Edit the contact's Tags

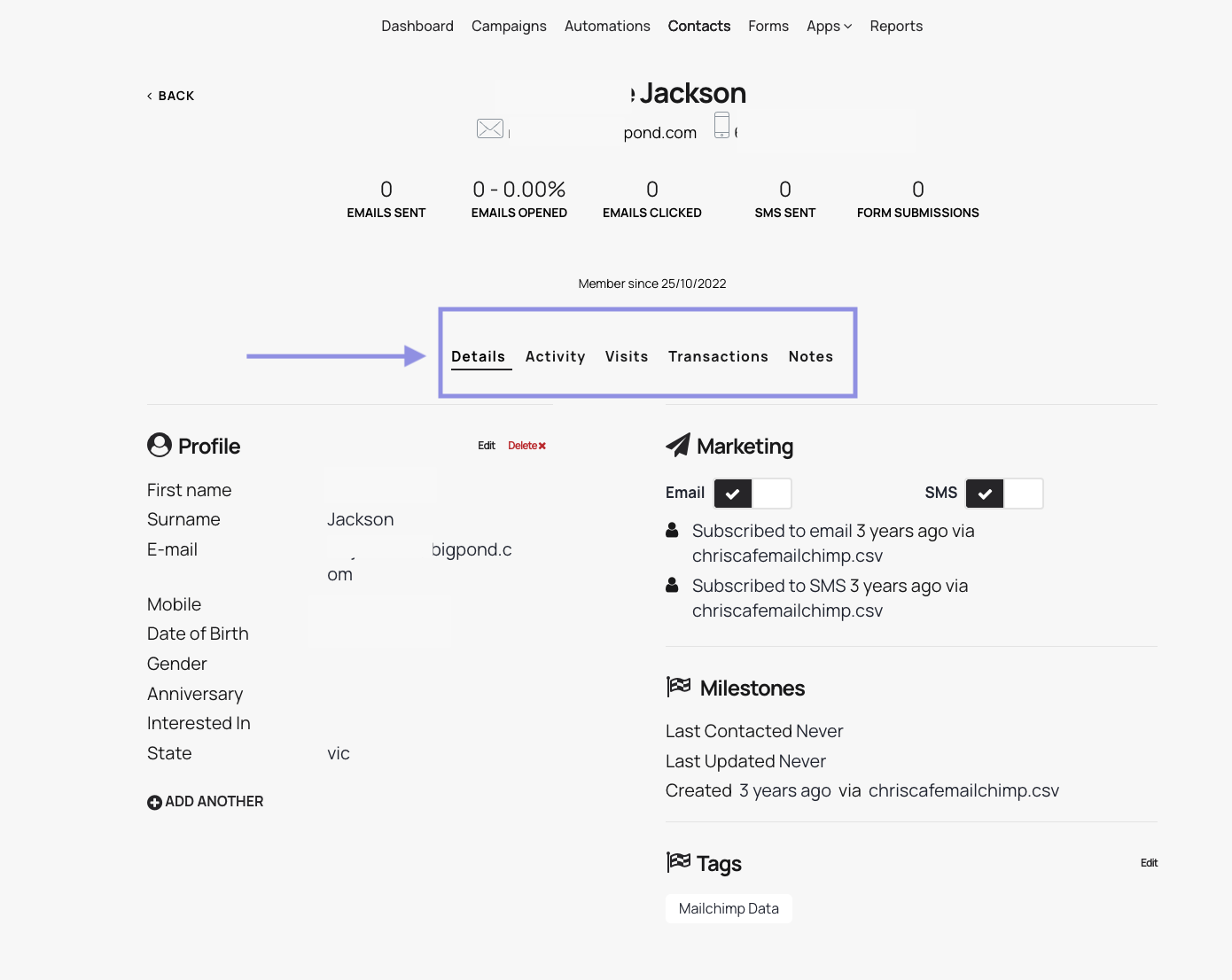click(x=1149, y=863)
